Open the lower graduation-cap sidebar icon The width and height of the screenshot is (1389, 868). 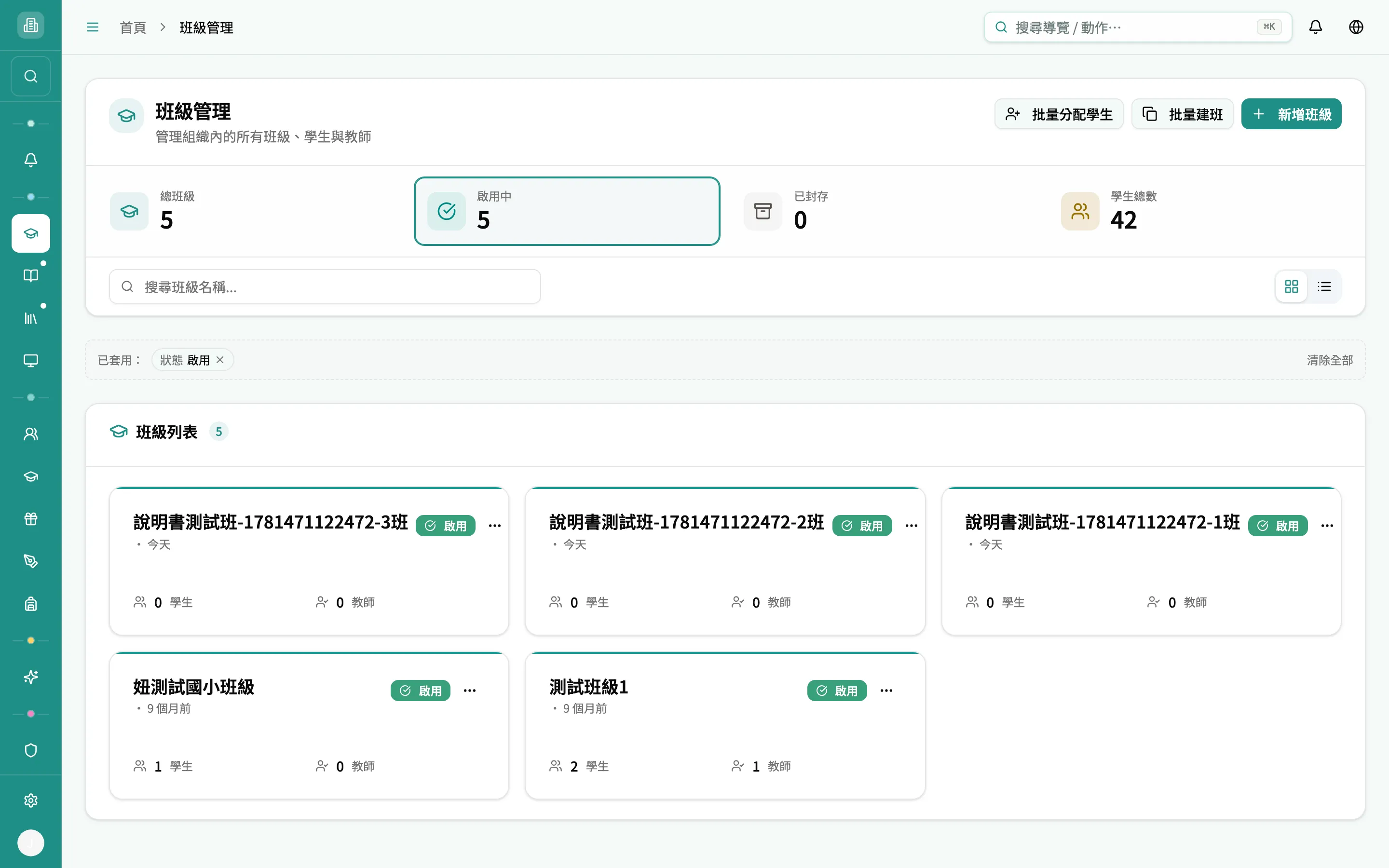pyautogui.click(x=30, y=476)
